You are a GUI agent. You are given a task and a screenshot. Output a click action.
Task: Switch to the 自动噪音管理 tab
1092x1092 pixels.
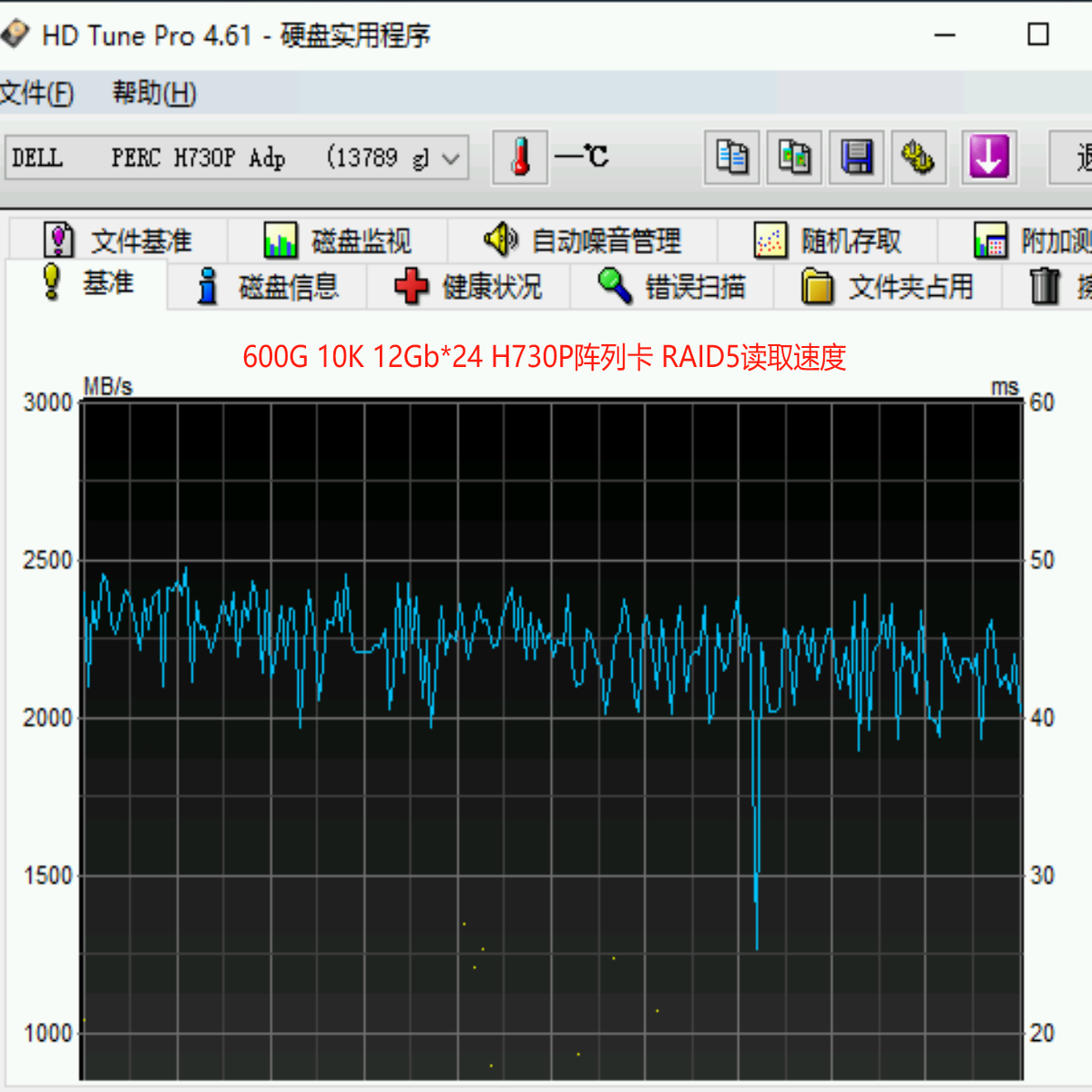(x=582, y=240)
